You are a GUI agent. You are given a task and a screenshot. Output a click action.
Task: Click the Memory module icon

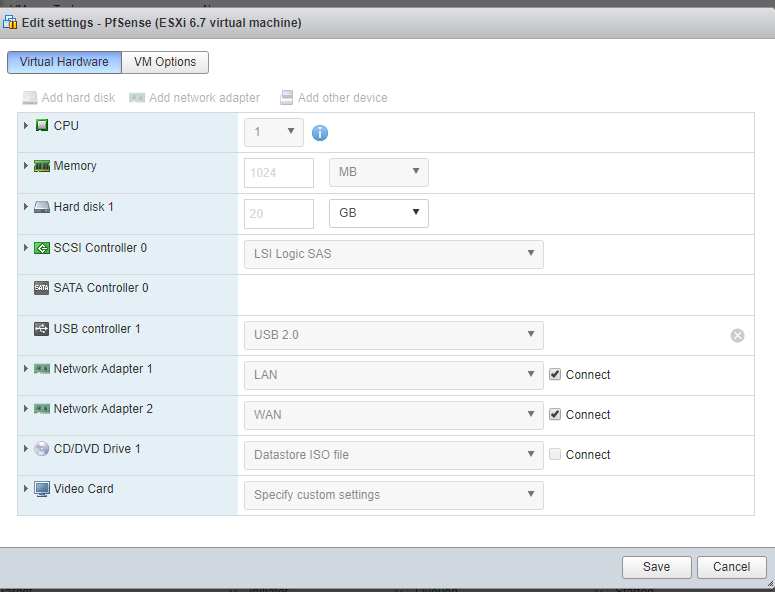pos(42,166)
